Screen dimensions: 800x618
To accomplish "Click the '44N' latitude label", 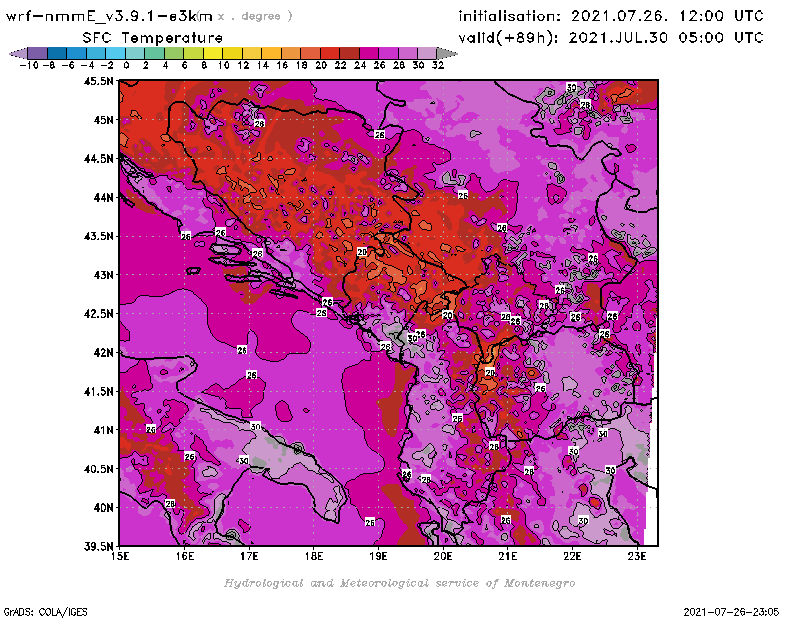I will click(x=103, y=197).
